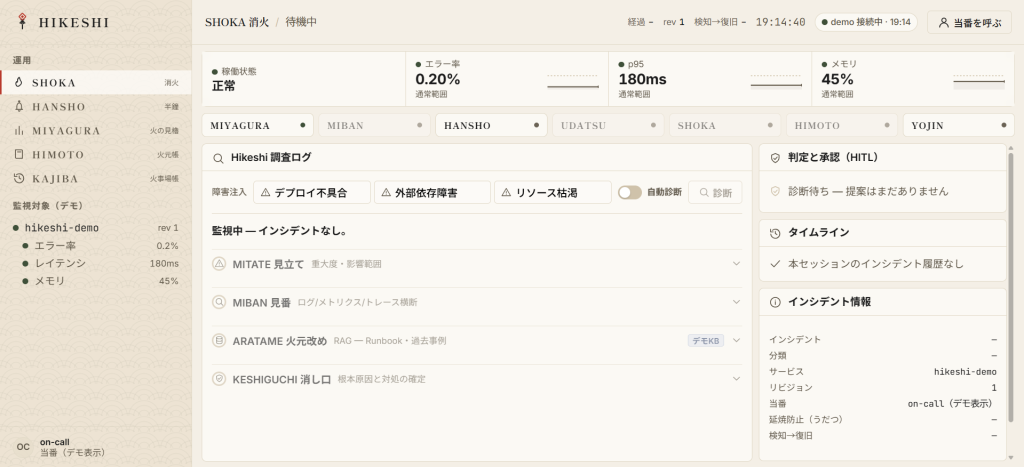Select the HIMOTO stage tab
This screenshot has height=467, width=1024.
coord(842,125)
